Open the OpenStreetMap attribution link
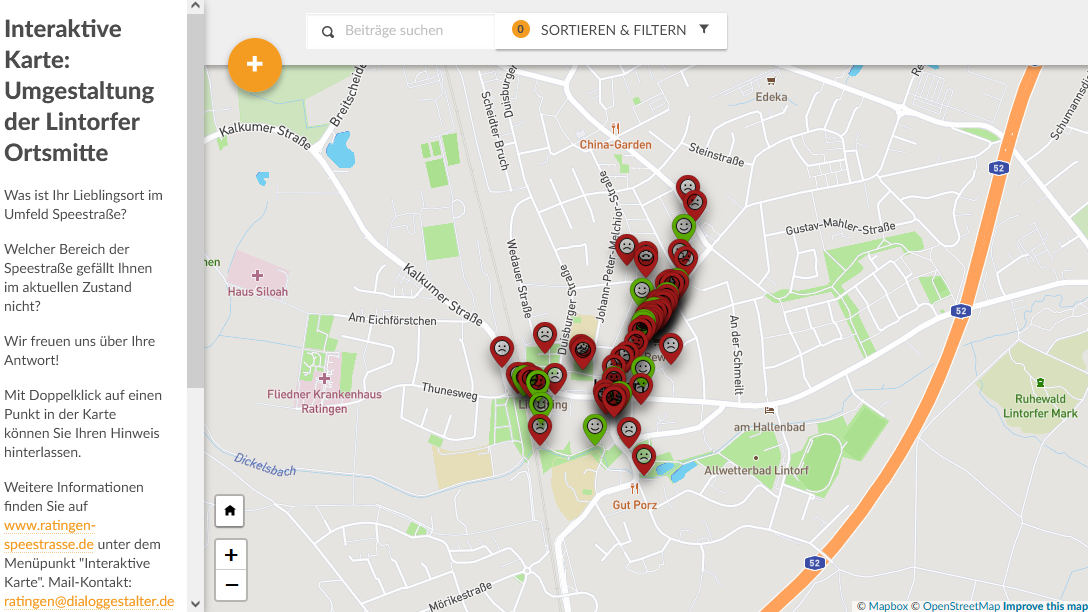The height and width of the screenshot is (612, 1088). (x=960, y=606)
